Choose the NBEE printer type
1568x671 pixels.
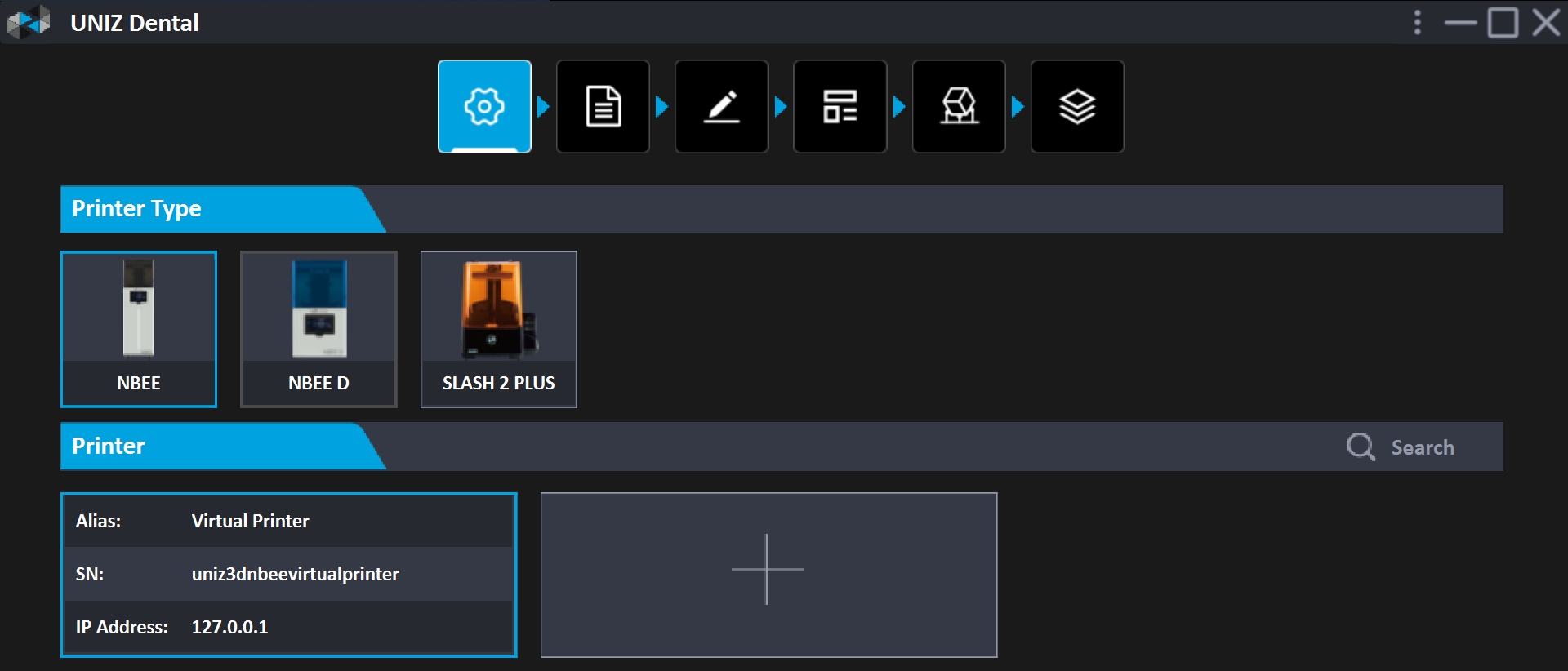[x=139, y=329]
